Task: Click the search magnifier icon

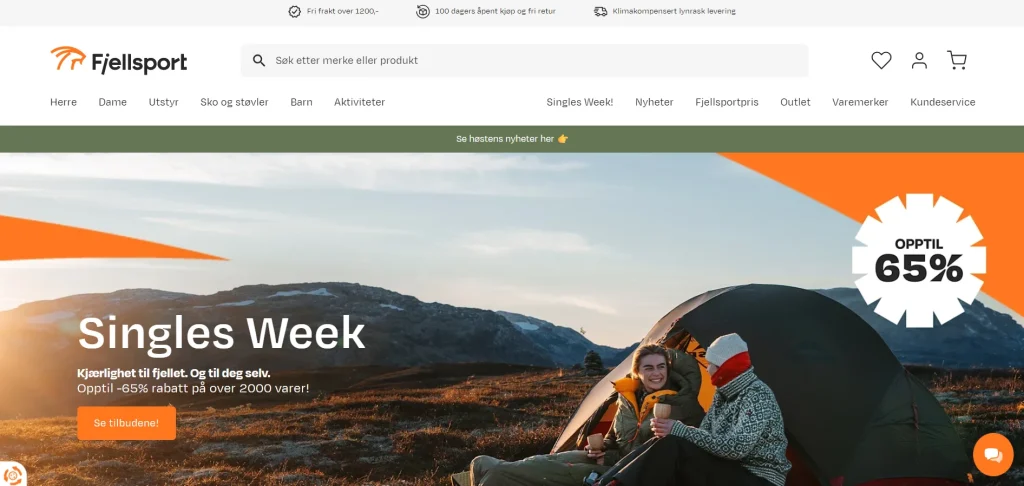Action: 259,61
